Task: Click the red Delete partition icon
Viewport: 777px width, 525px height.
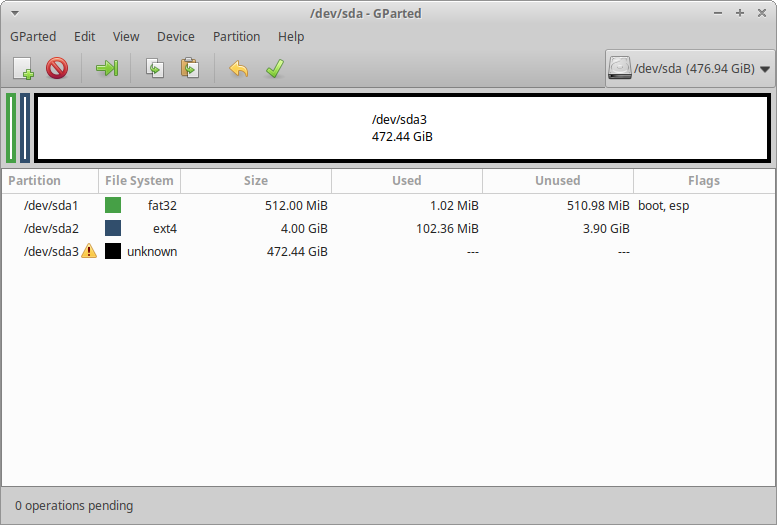Action: (57, 68)
